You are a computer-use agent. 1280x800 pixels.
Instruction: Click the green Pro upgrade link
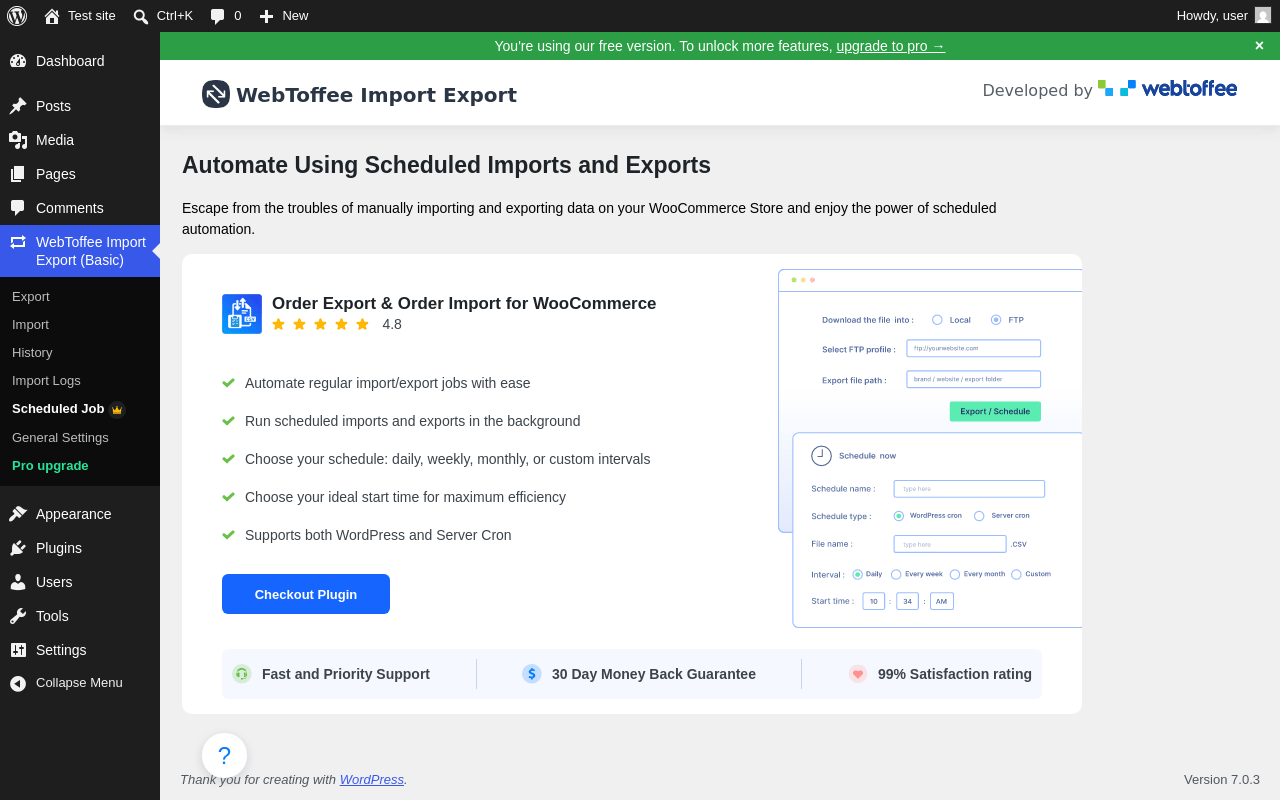pyautogui.click(x=50, y=466)
